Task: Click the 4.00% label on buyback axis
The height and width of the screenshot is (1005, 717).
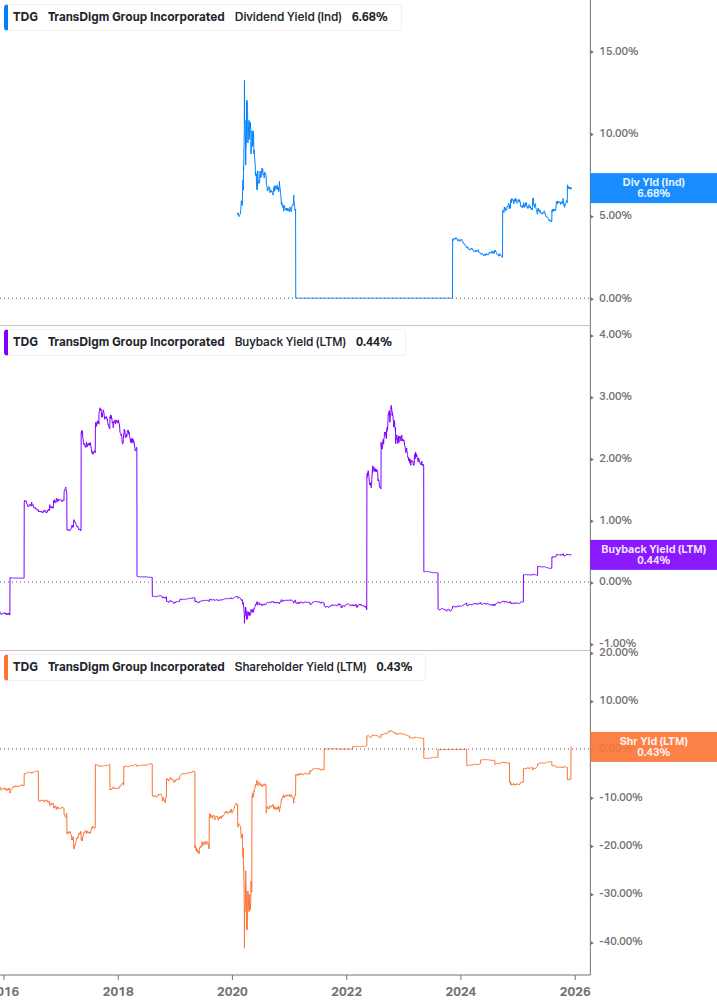Action: pos(615,335)
